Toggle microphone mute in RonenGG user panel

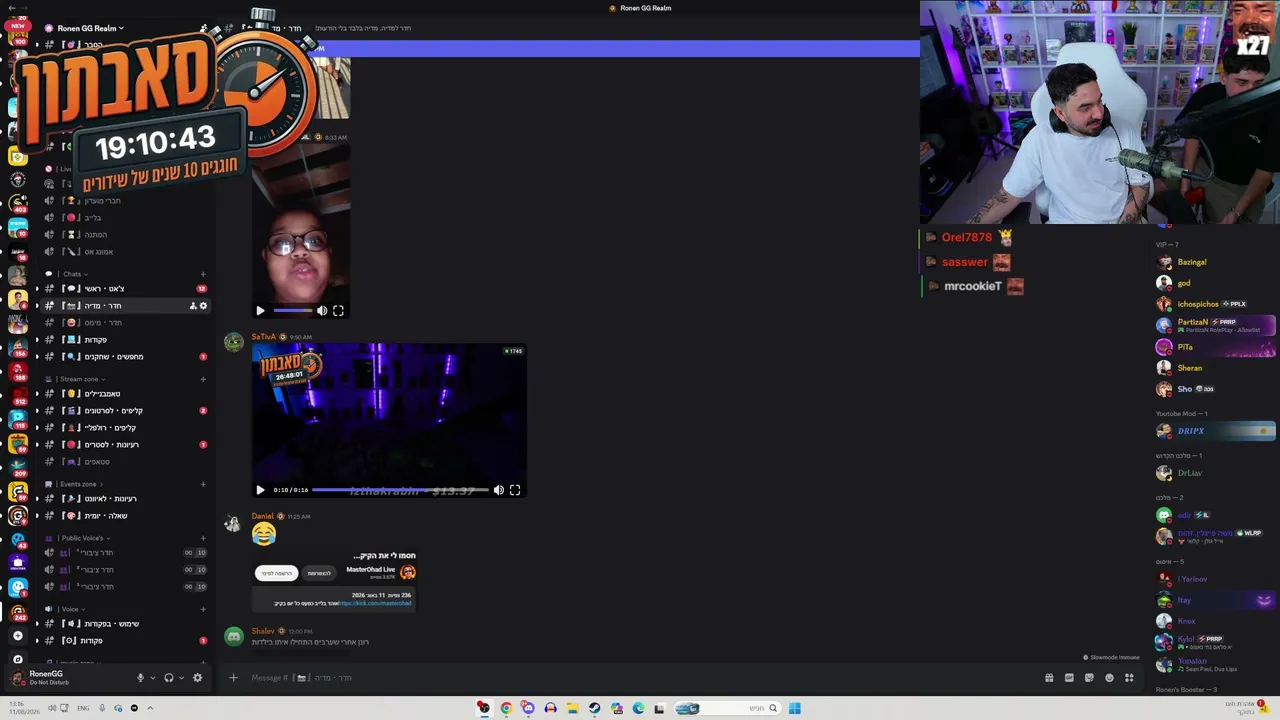(x=140, y=678)
